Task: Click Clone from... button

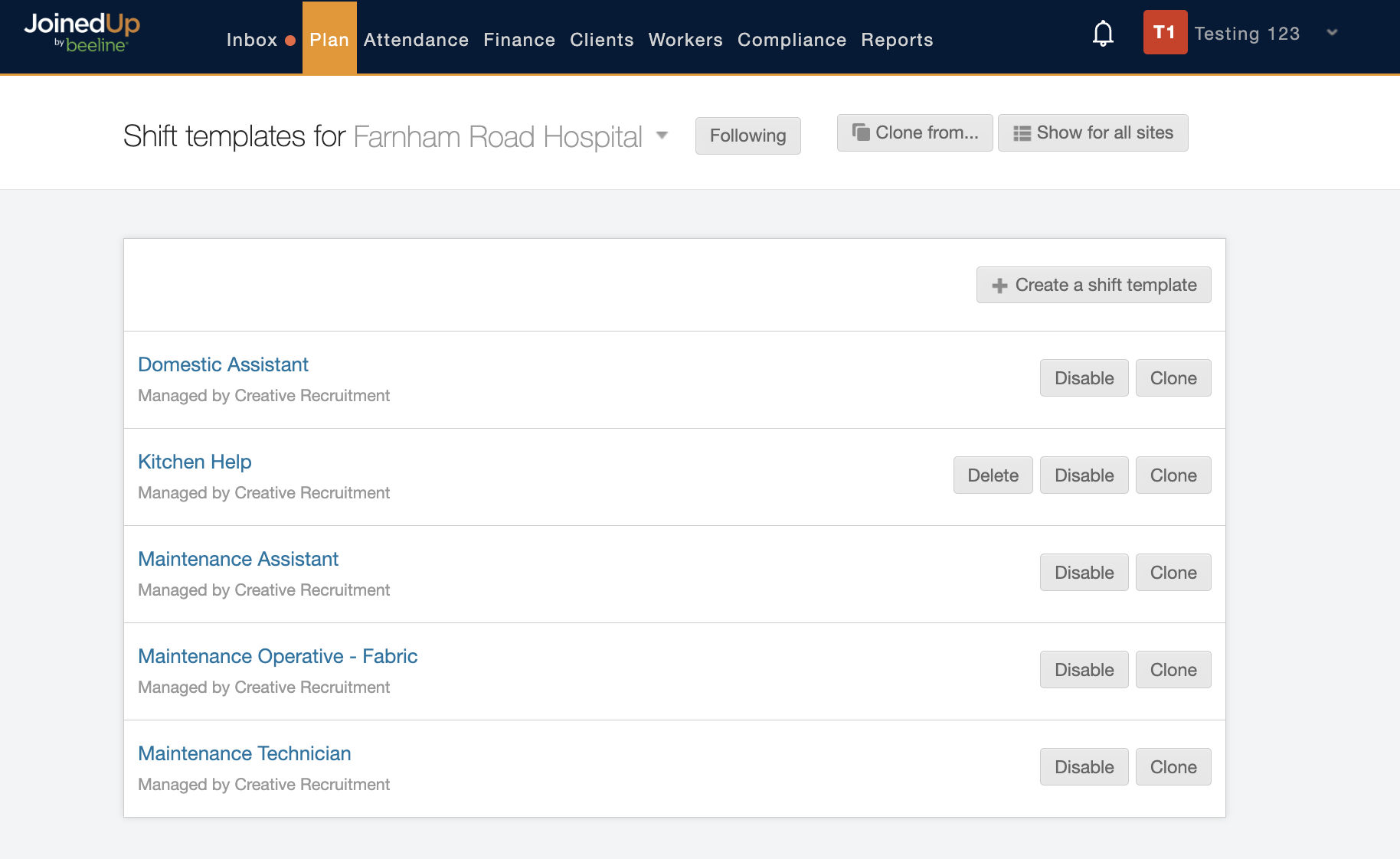Action: coord(914,132)
